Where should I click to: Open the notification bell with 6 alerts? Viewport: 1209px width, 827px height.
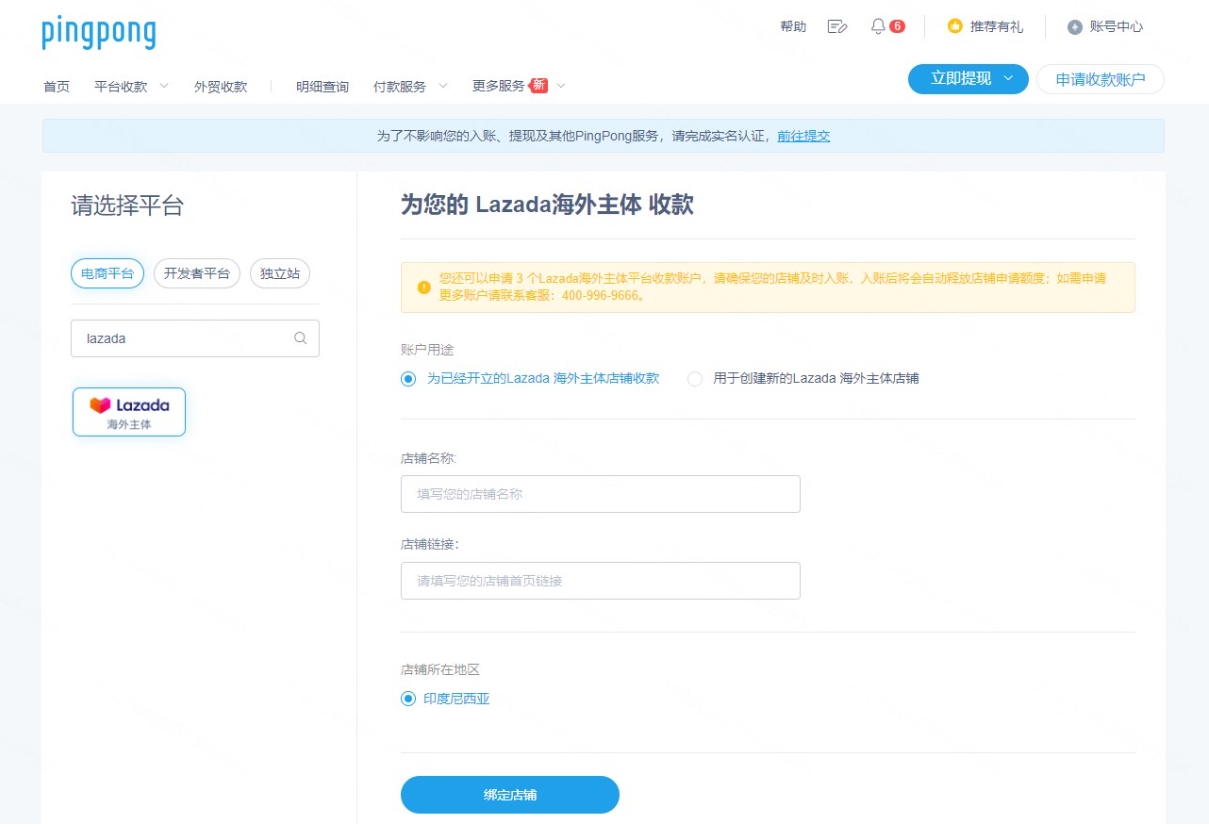(x=876, y=27)
